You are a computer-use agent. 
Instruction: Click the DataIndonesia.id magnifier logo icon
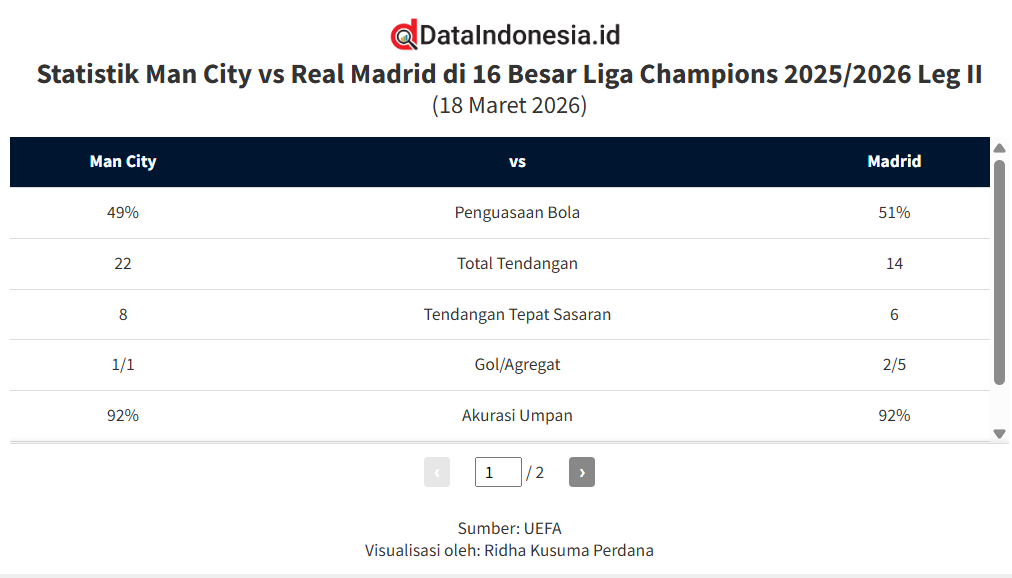(404, 36)
